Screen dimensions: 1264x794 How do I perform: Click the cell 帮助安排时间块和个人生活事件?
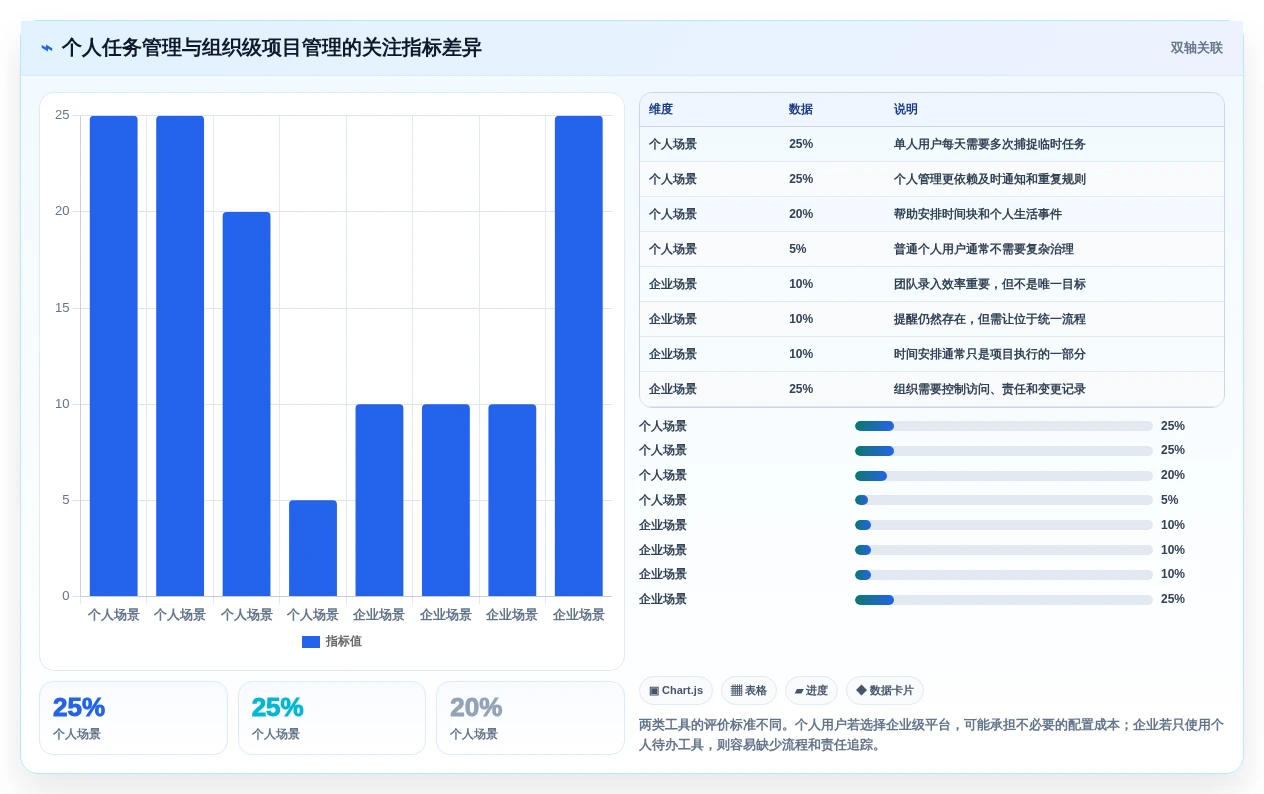pos(978,214)
